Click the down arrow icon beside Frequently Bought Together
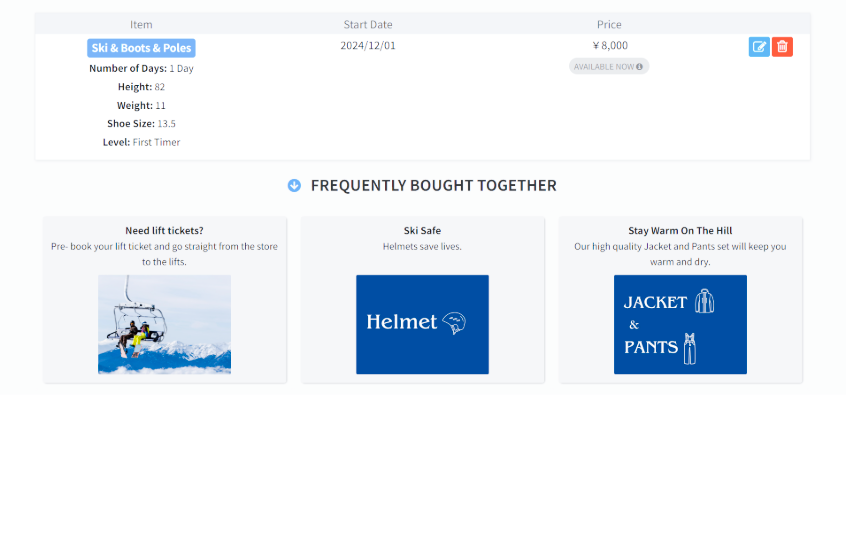The width and height of the screenshot is (846, 540). click(x=294, y=186)
